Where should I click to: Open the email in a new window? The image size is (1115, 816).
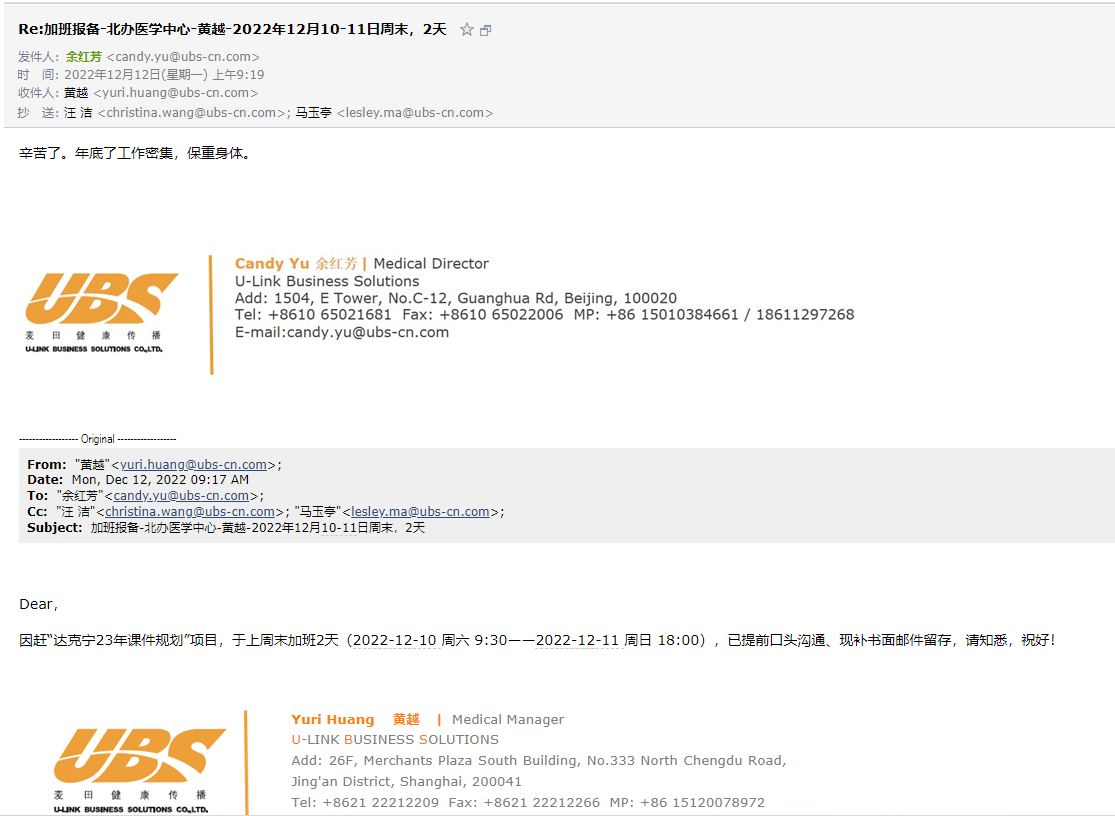pos(486,30)
